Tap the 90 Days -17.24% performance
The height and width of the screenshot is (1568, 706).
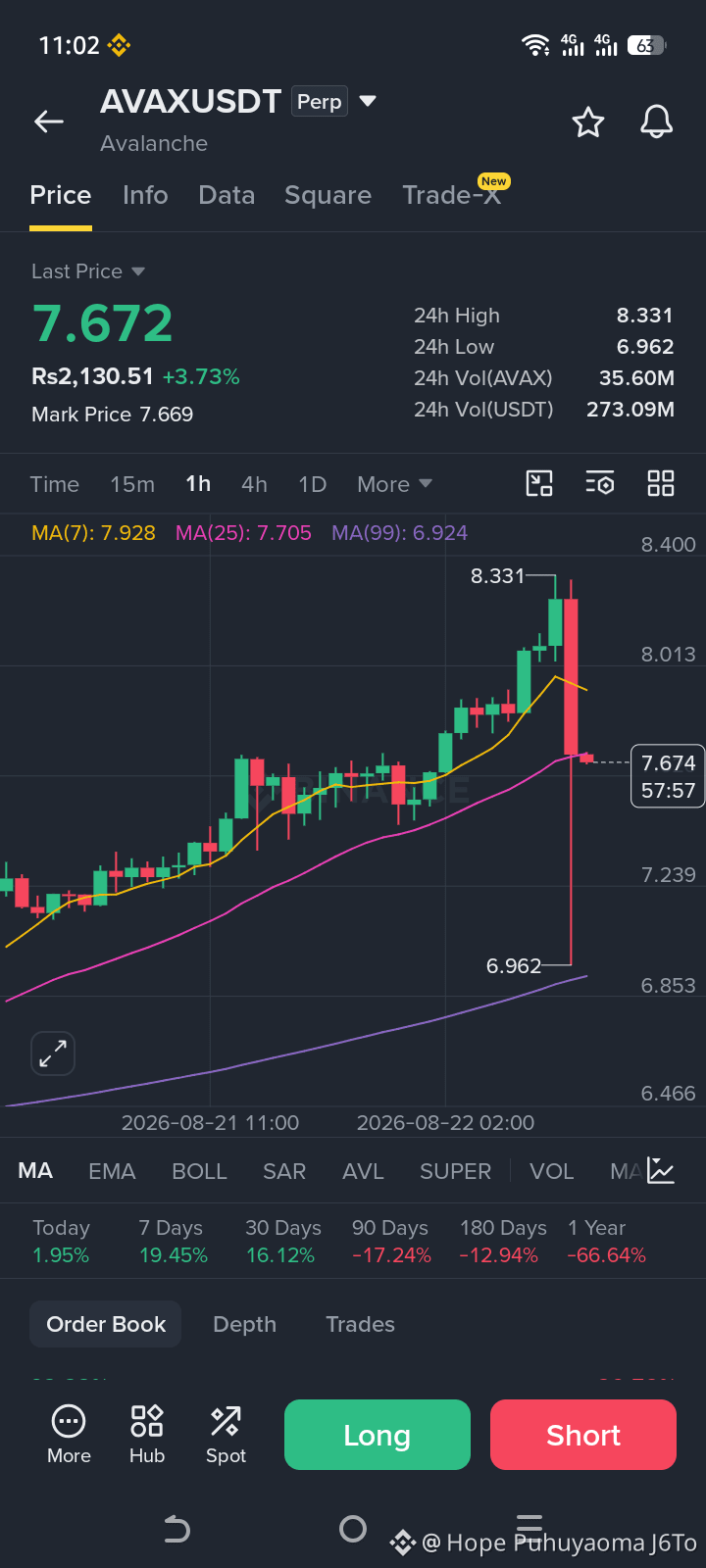[x=391, y=1242]
